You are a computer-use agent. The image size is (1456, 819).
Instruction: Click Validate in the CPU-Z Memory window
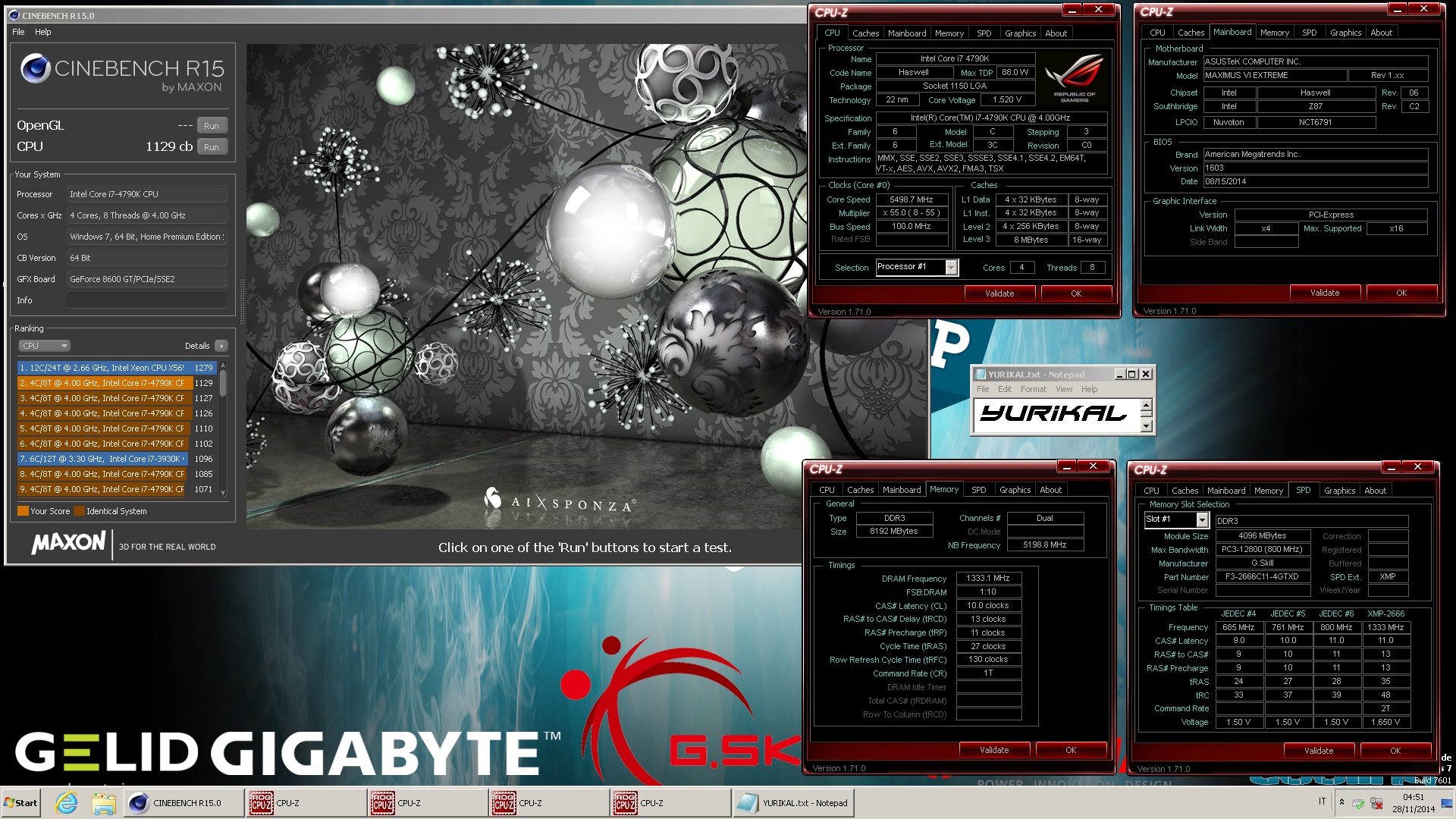(993, 750)
